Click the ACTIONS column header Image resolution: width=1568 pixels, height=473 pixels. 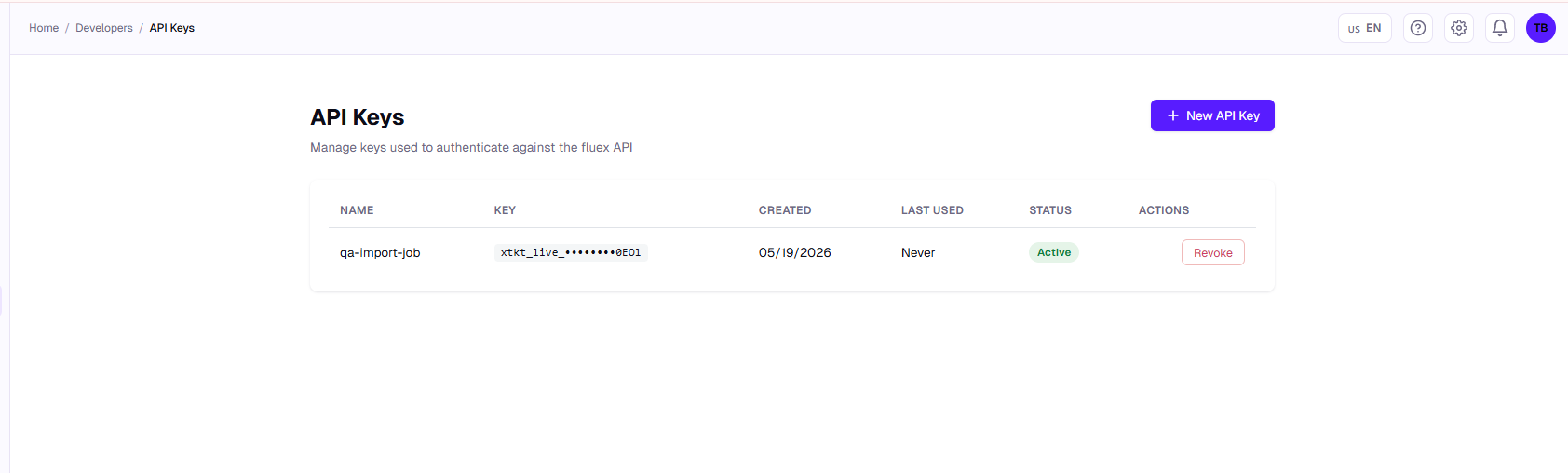point(1164,210)
